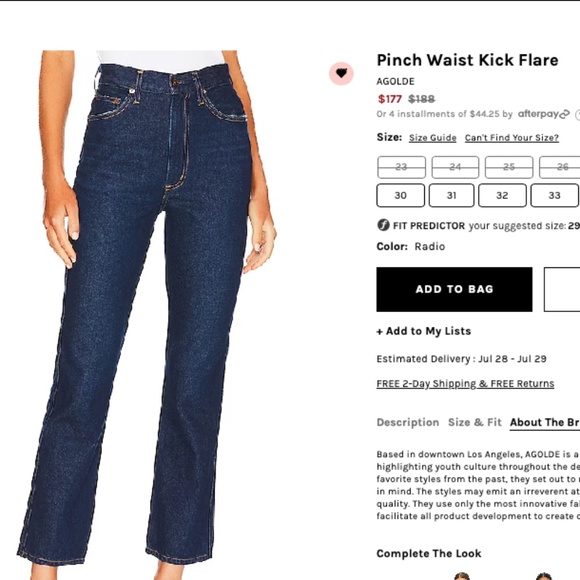Choose sold-out size 23

pos(401,167)
